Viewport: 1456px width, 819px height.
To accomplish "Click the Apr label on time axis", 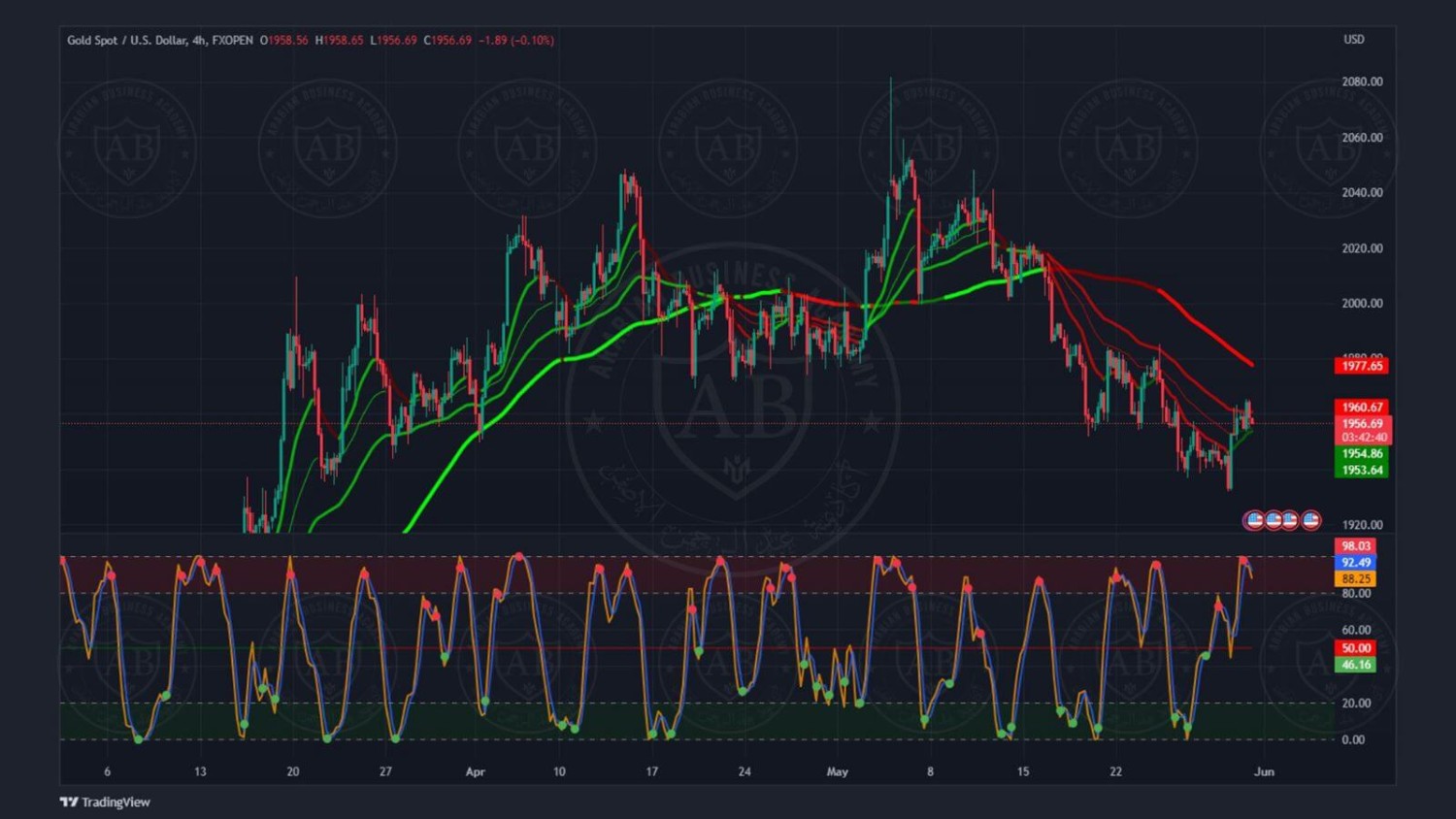I will (475, 772).
